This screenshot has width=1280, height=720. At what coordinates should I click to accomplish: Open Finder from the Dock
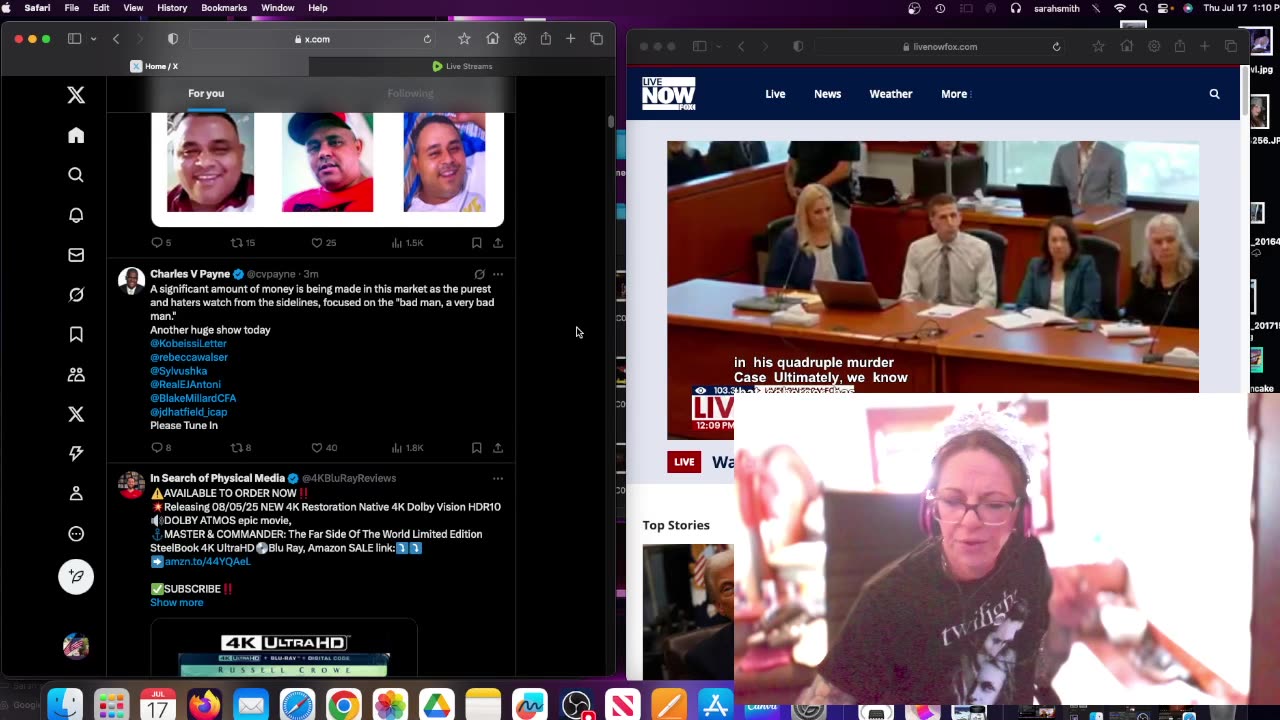pyautogui.click(x=65, y=705)
